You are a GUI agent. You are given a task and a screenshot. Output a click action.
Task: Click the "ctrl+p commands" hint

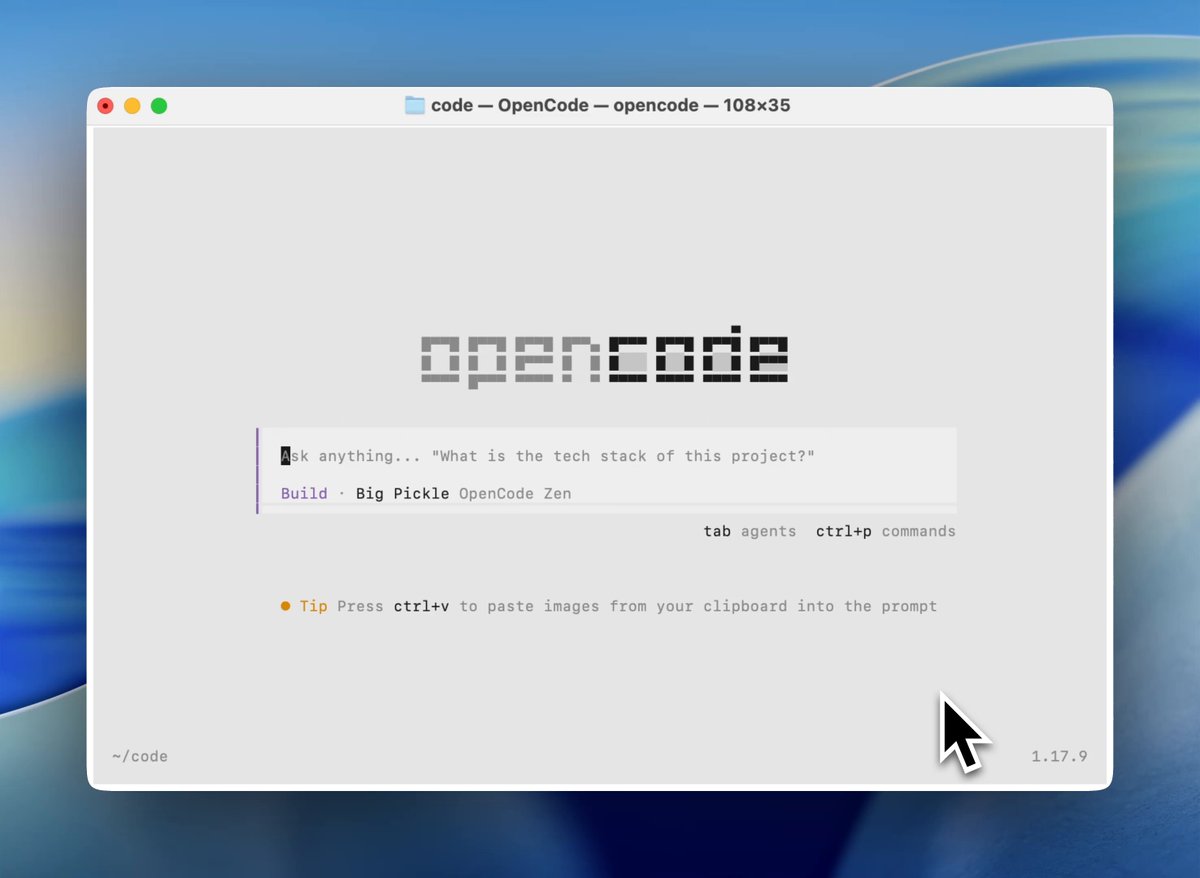pos(886,531)
